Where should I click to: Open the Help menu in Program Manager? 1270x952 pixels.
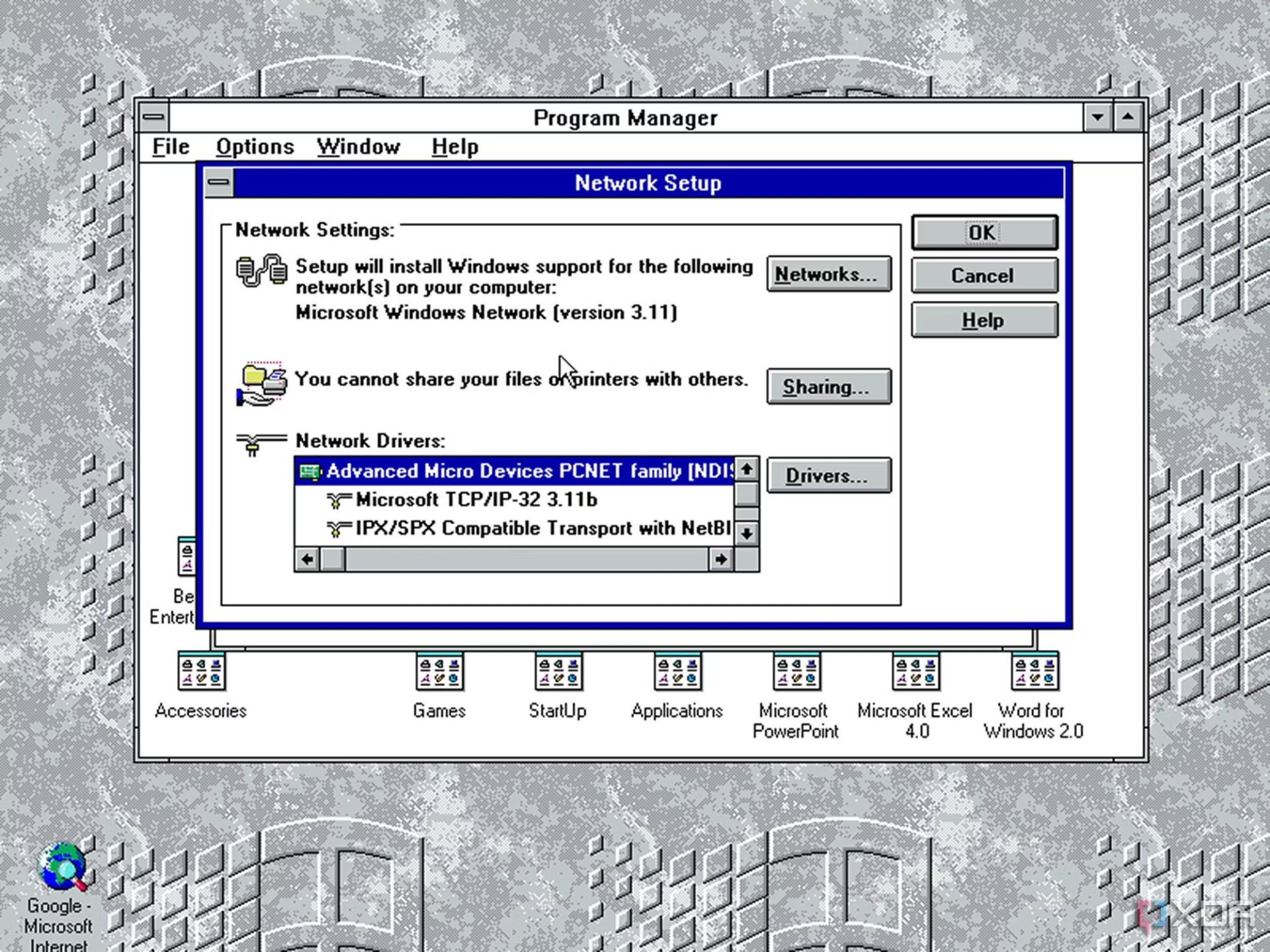pyautogui.click(x=454, y=146)
